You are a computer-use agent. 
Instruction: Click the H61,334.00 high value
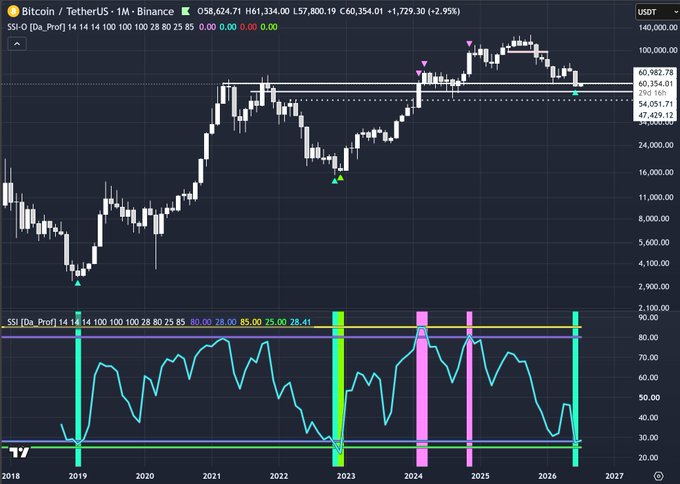click(267, 11)
